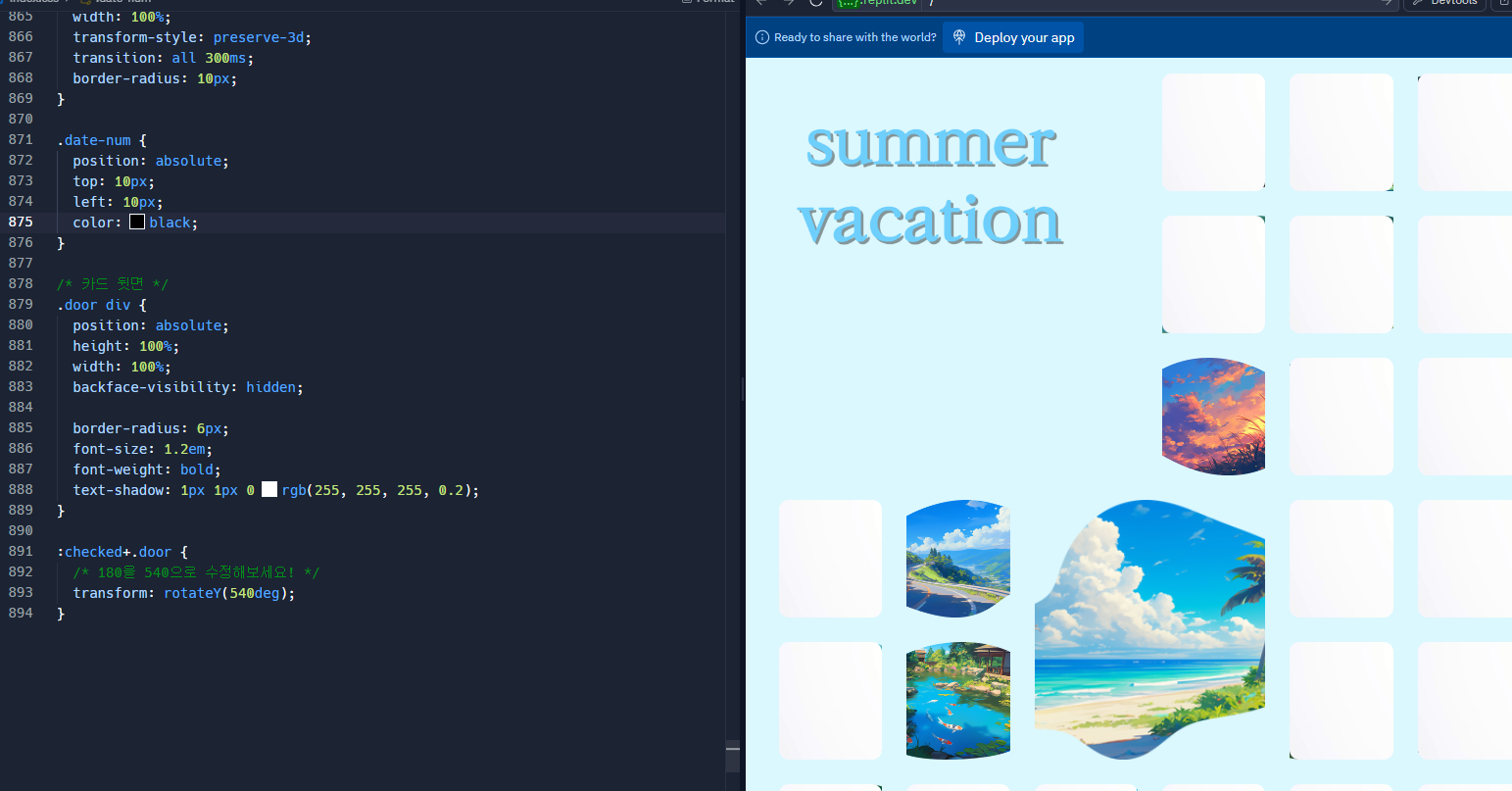Open the white text-shadow color swatch
This screenshot has height=791, width=1512.
(269, 490)
